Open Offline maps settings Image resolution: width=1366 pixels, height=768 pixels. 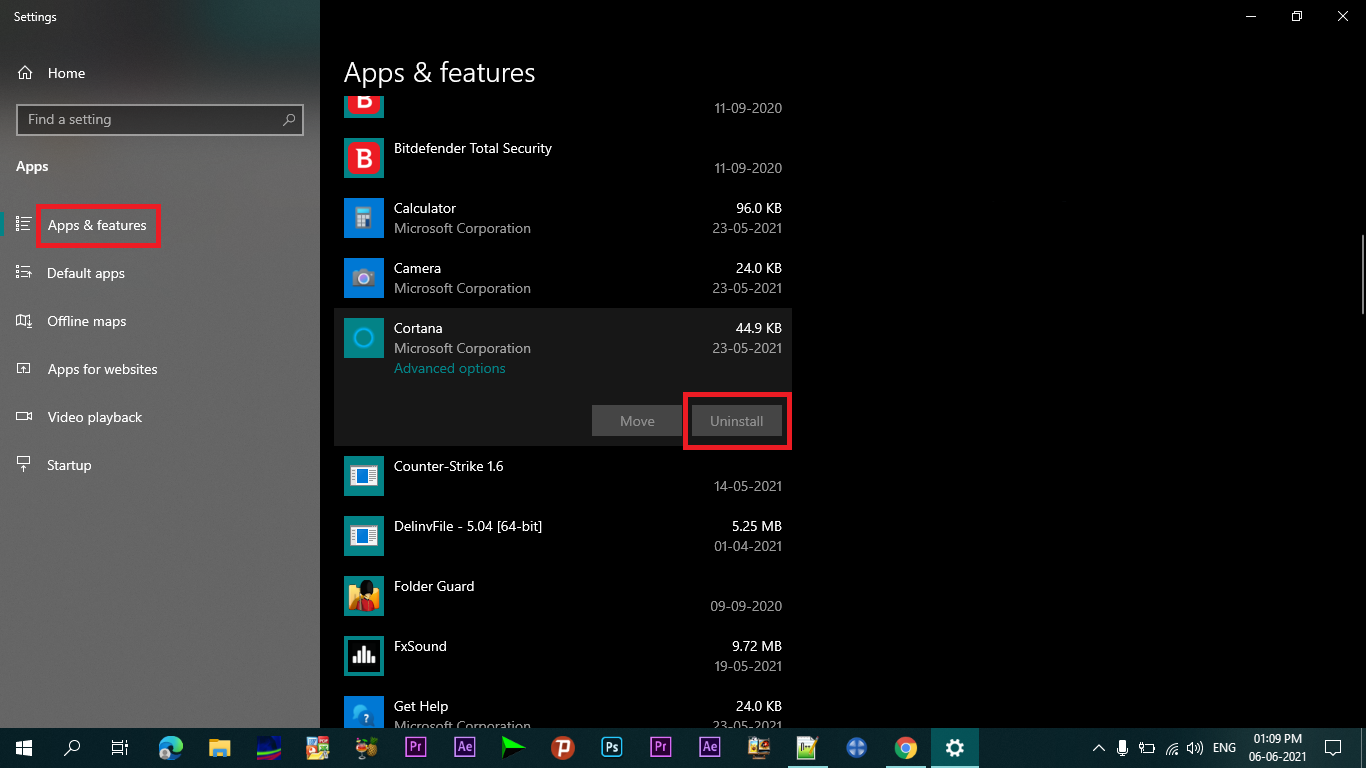[x=87, y=321]
